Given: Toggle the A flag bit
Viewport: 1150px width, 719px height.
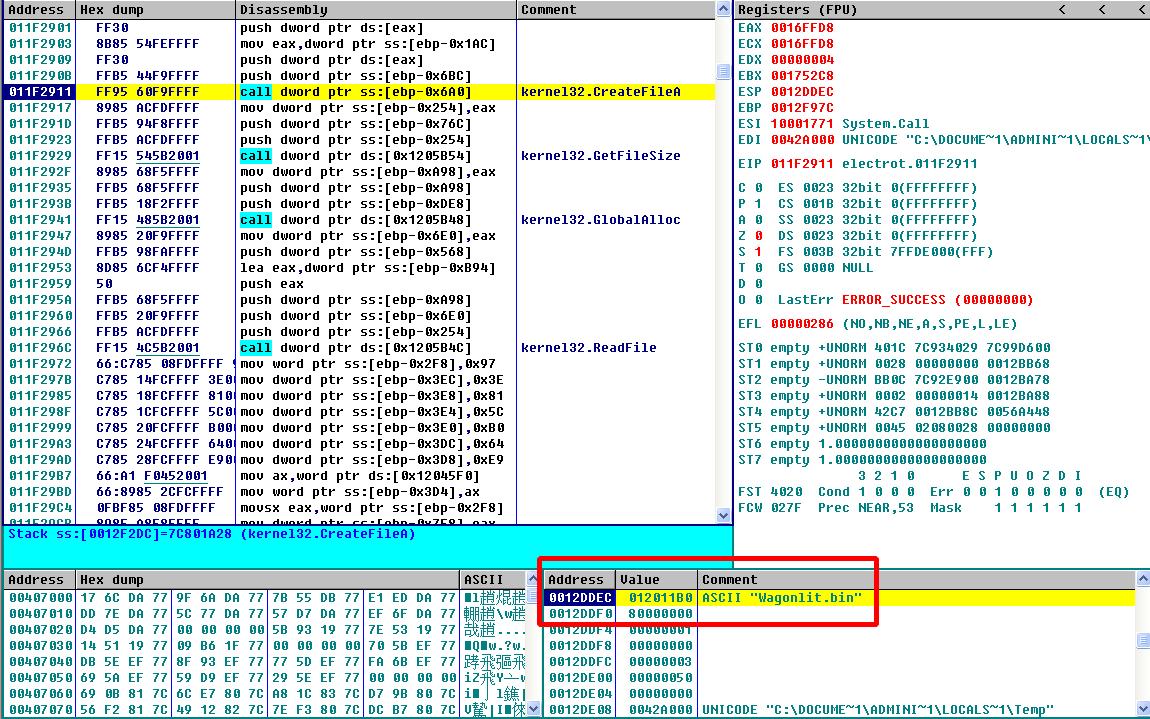Looking at the screenshot, I should point(758,220).
